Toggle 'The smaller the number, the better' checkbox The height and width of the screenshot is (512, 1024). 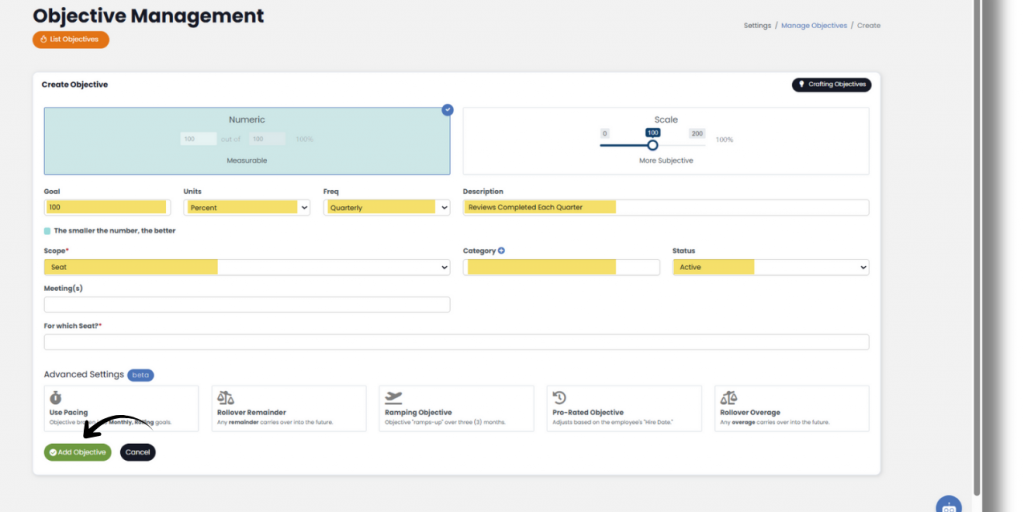[x=47, y=230]
